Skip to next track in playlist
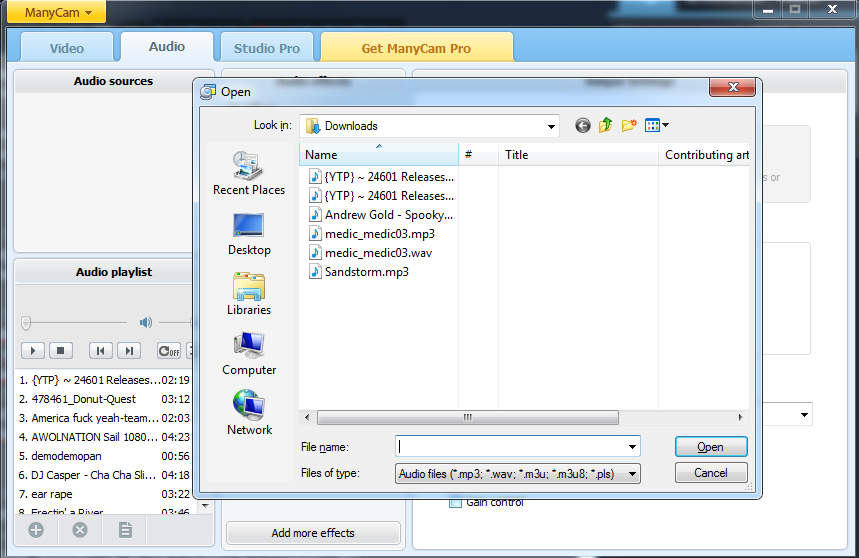 [x=129, y=350]
